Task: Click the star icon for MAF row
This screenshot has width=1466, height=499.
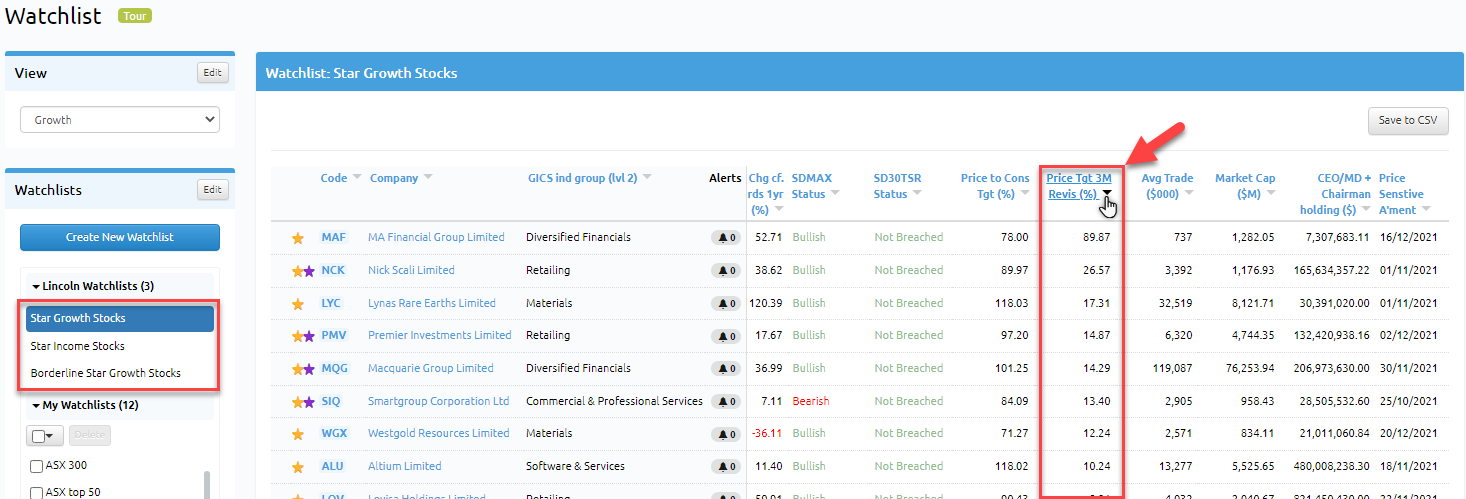Action: click(x=297, y=238)
